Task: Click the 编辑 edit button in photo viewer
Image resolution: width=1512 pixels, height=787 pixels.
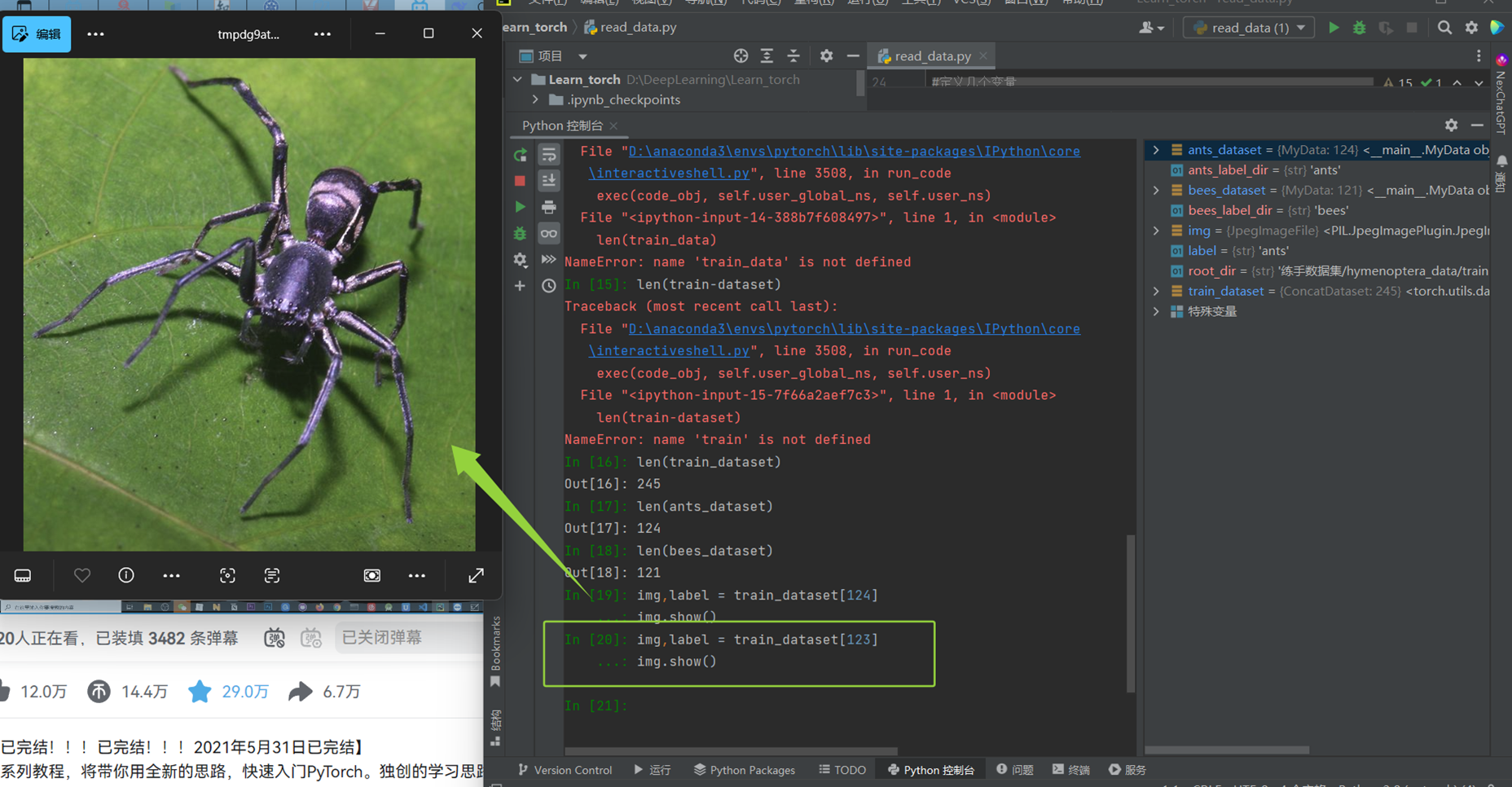Action: coord(37,34)
